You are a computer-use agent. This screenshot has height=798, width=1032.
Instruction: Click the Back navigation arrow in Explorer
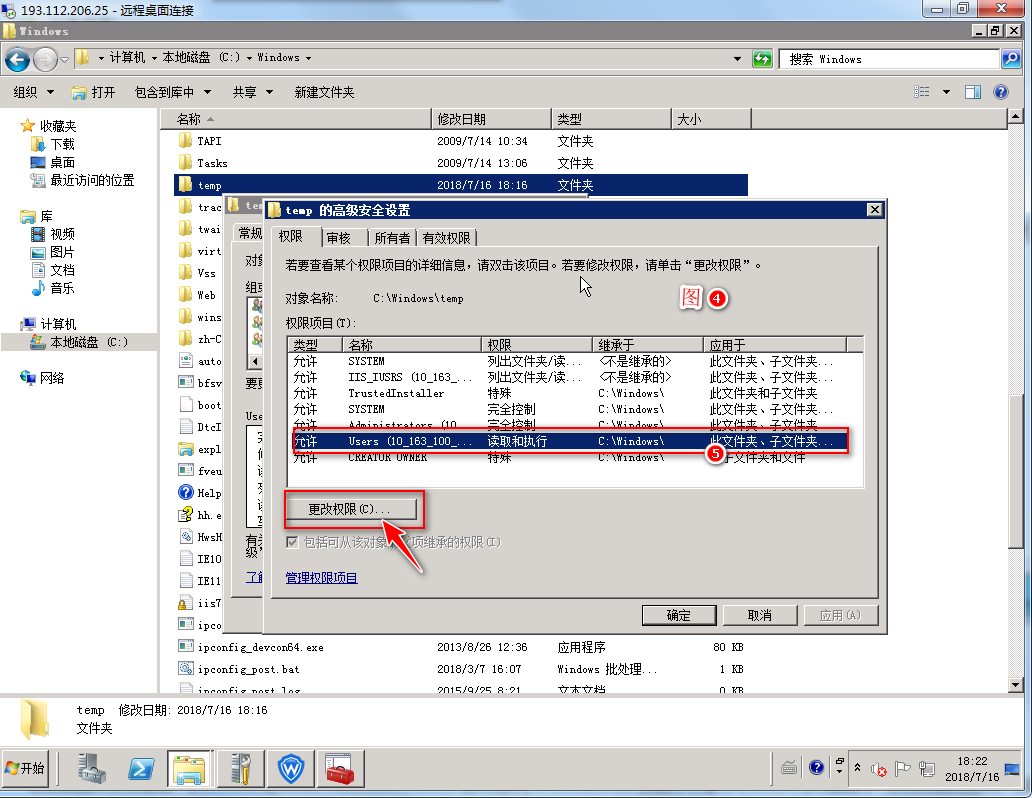[x=17, y=59]
